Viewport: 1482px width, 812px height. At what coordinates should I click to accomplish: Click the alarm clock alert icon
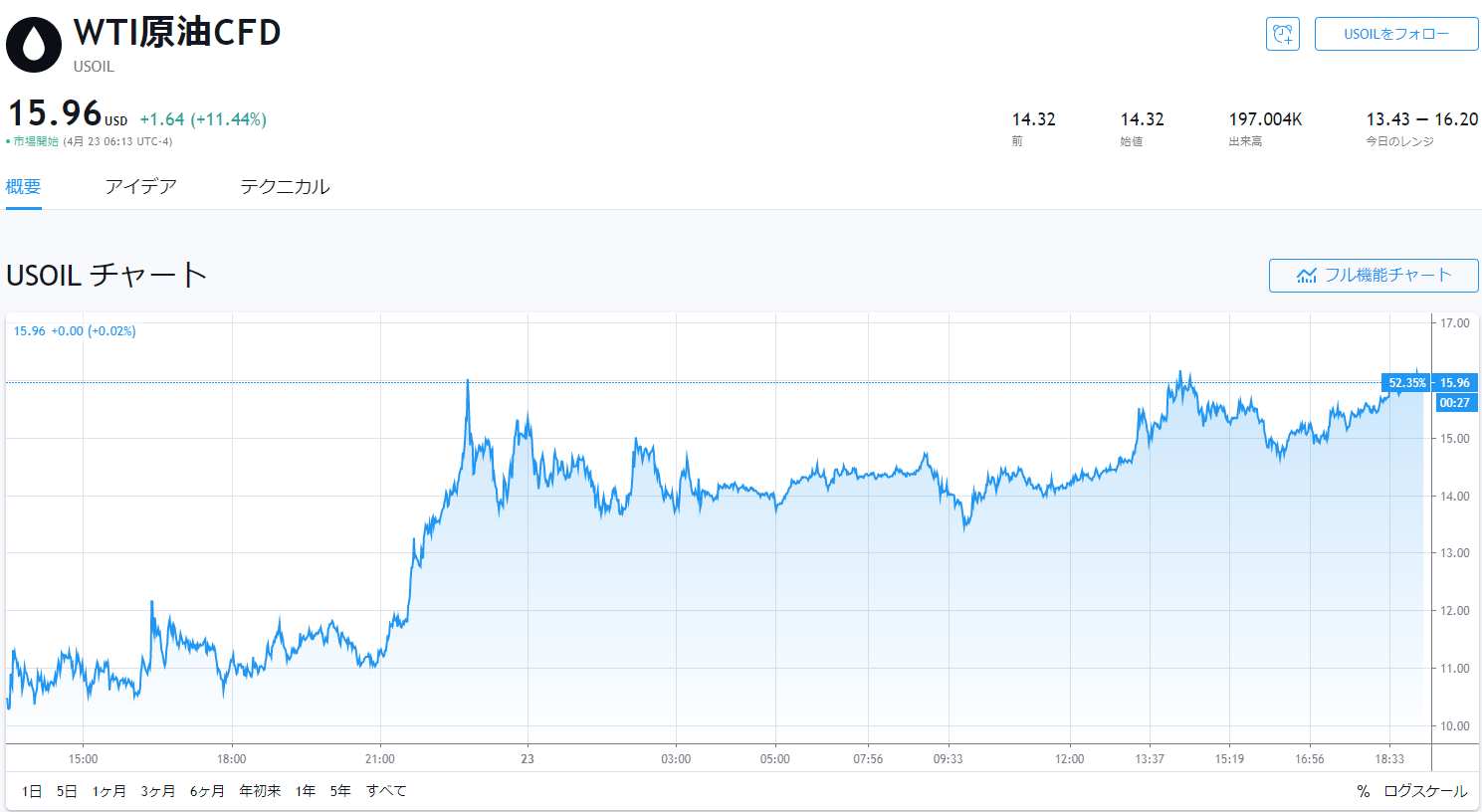coord(1282,34)
